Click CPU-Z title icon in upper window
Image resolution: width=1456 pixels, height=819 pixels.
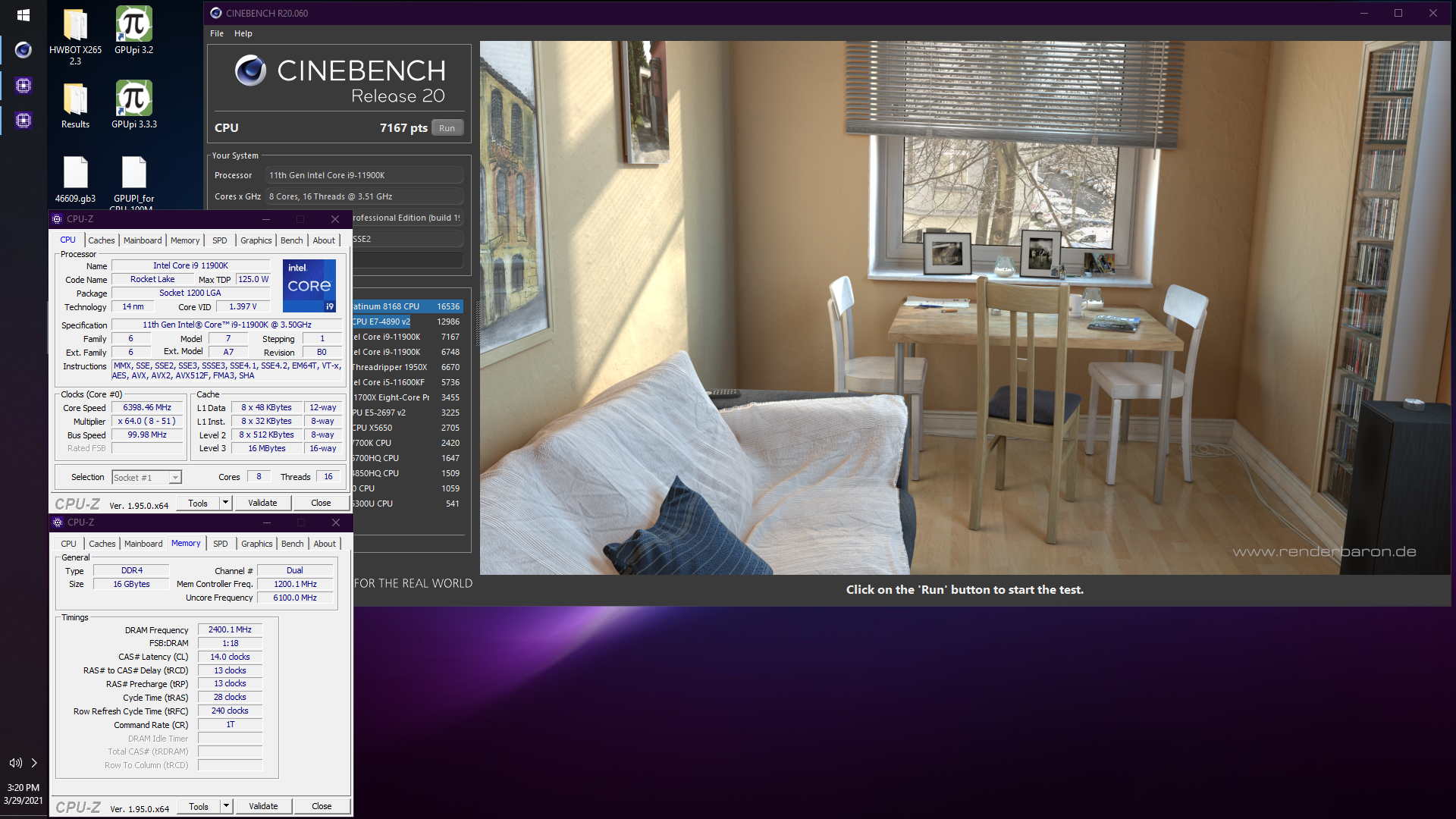click(57, 219)
